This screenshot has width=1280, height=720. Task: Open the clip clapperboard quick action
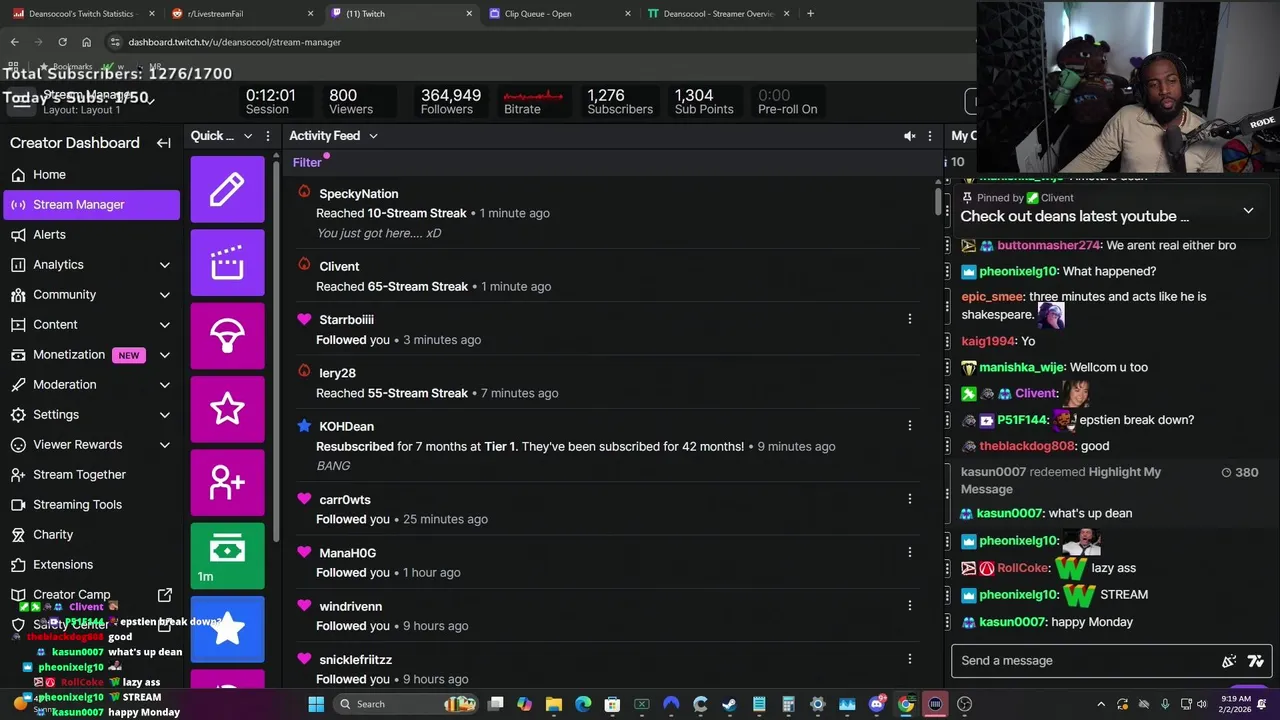pos(227,262)
